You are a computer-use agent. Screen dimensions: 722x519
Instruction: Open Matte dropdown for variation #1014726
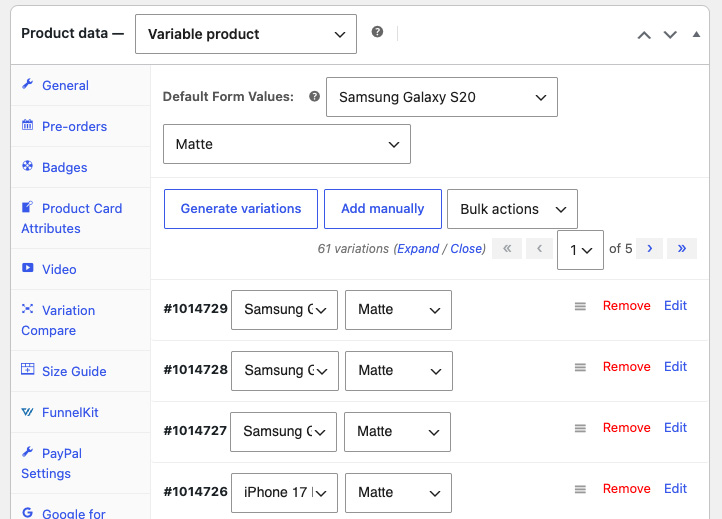[x=398, y=493]
